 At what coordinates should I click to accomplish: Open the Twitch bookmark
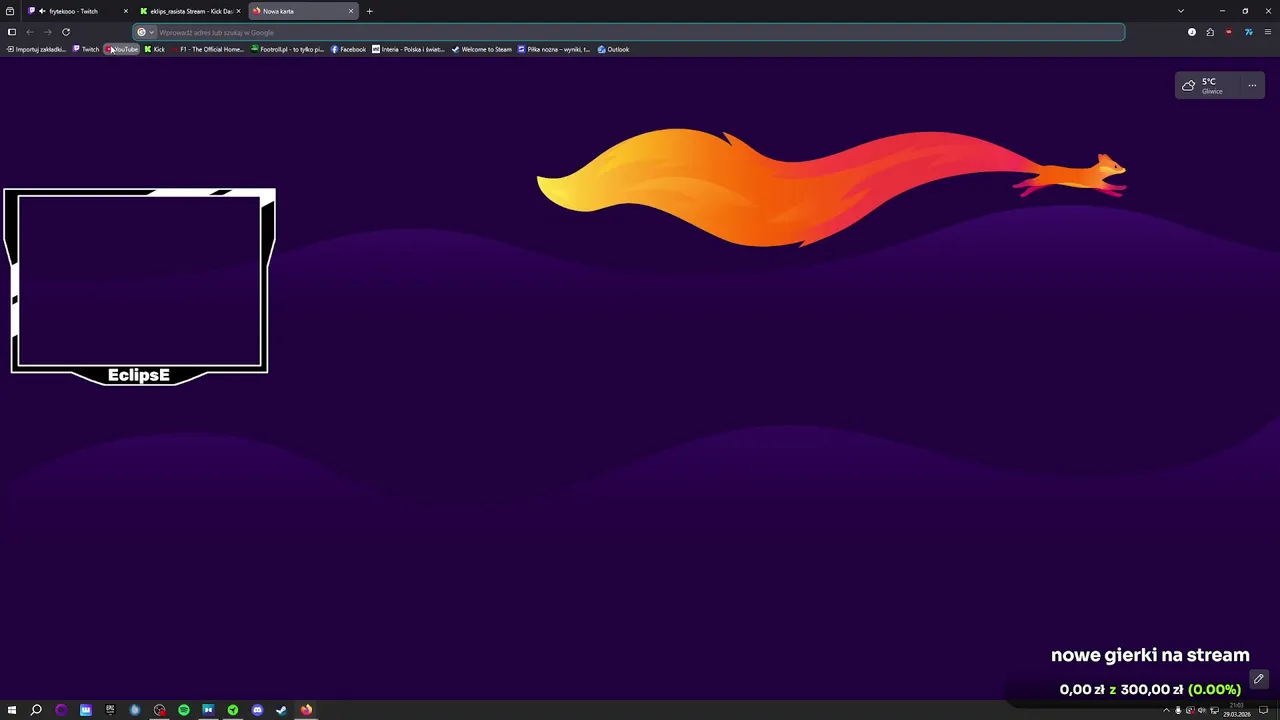pyautogui.click(x=86, y=49)
